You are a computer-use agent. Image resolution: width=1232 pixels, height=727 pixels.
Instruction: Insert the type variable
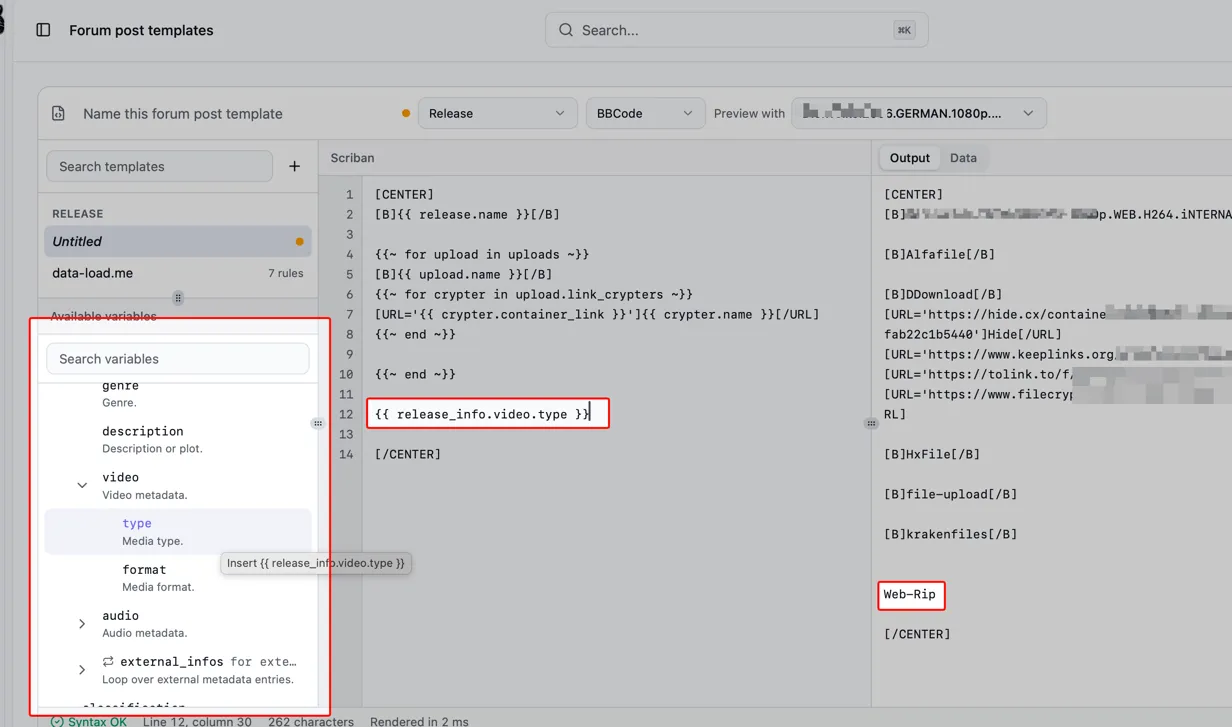(178, 532)
